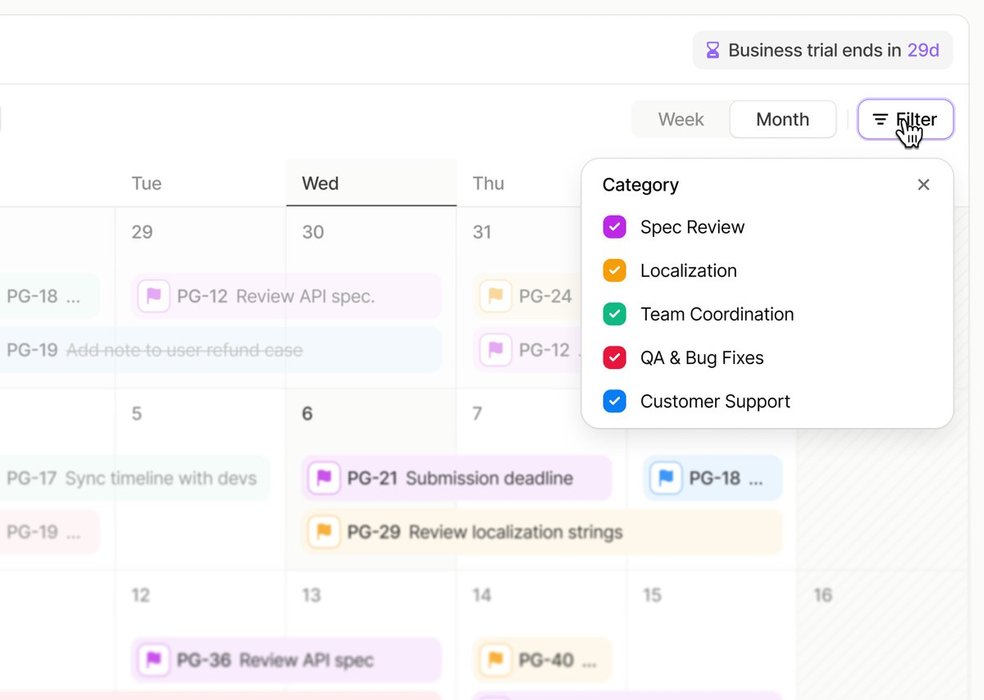Click the orange flag icon on PG-40
This screenshot has width=984, height=700.
495,660
